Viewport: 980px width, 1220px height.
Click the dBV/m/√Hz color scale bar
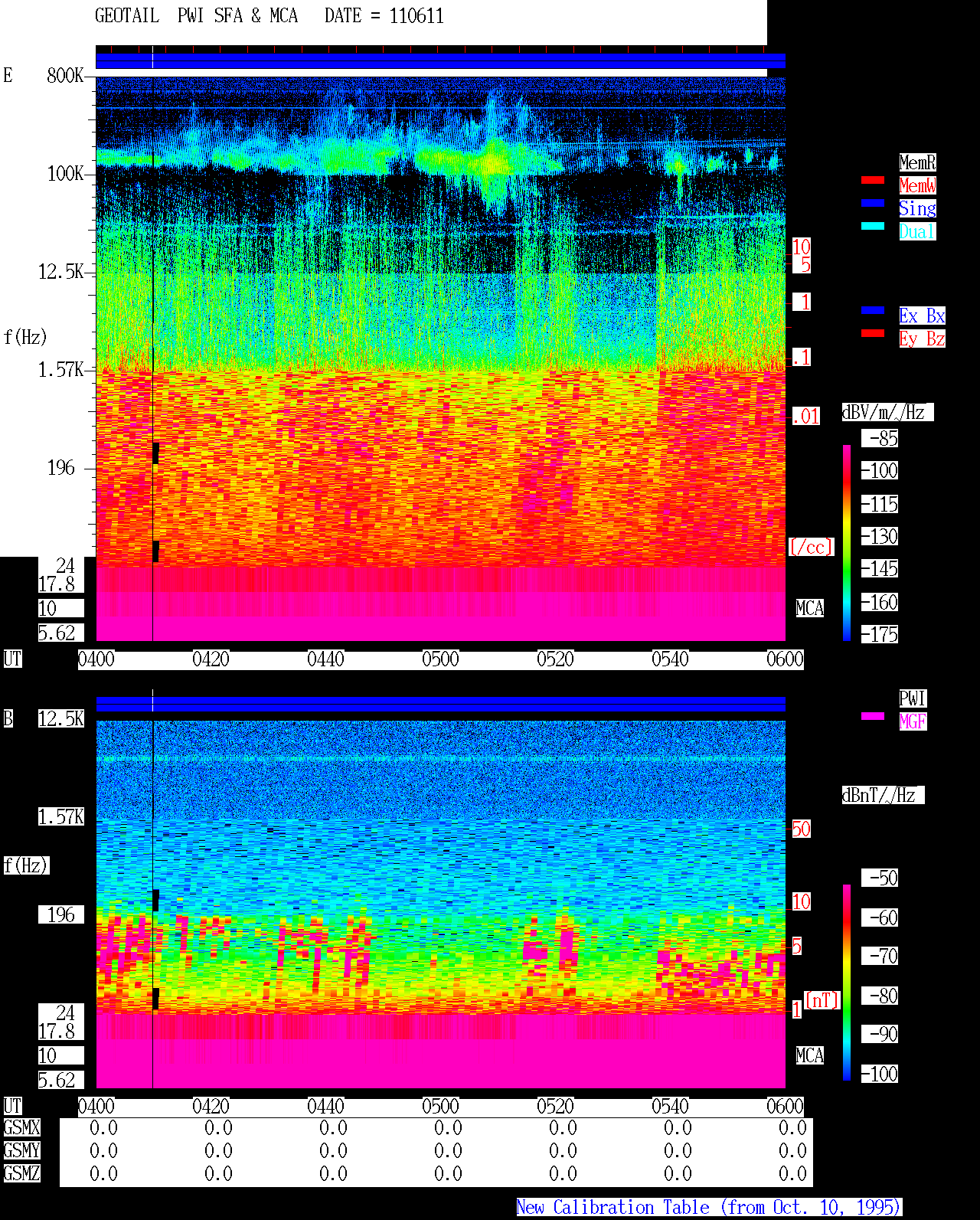coord(847,543)
